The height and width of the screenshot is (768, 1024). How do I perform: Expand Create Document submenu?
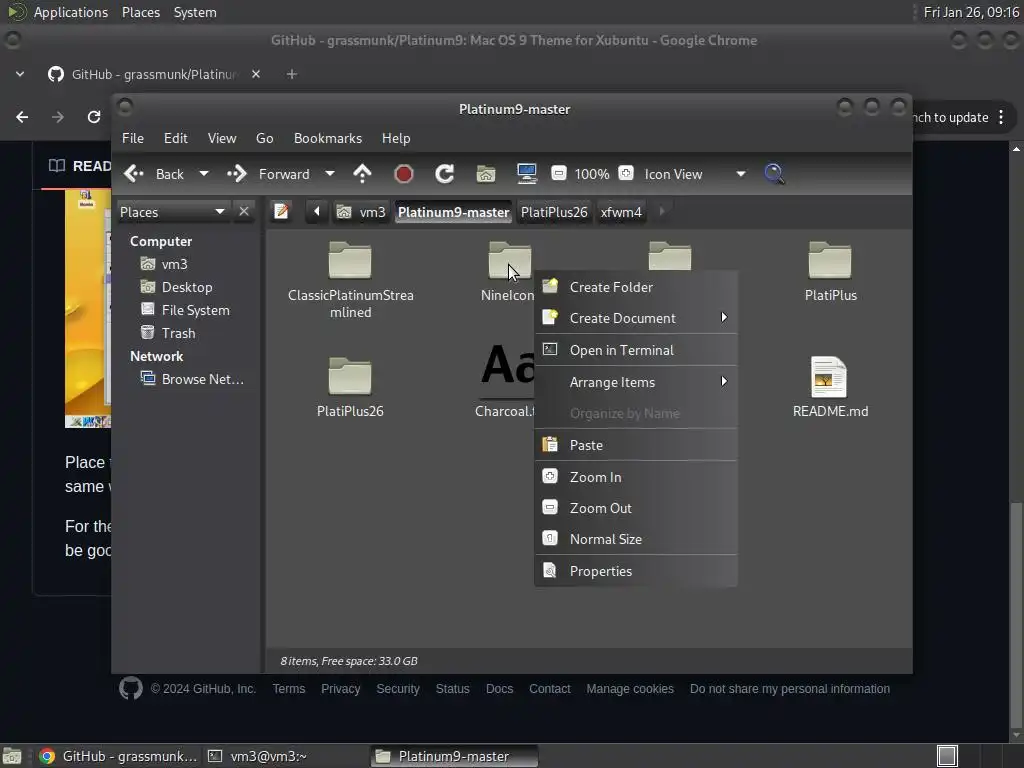[x=636, y=318]
